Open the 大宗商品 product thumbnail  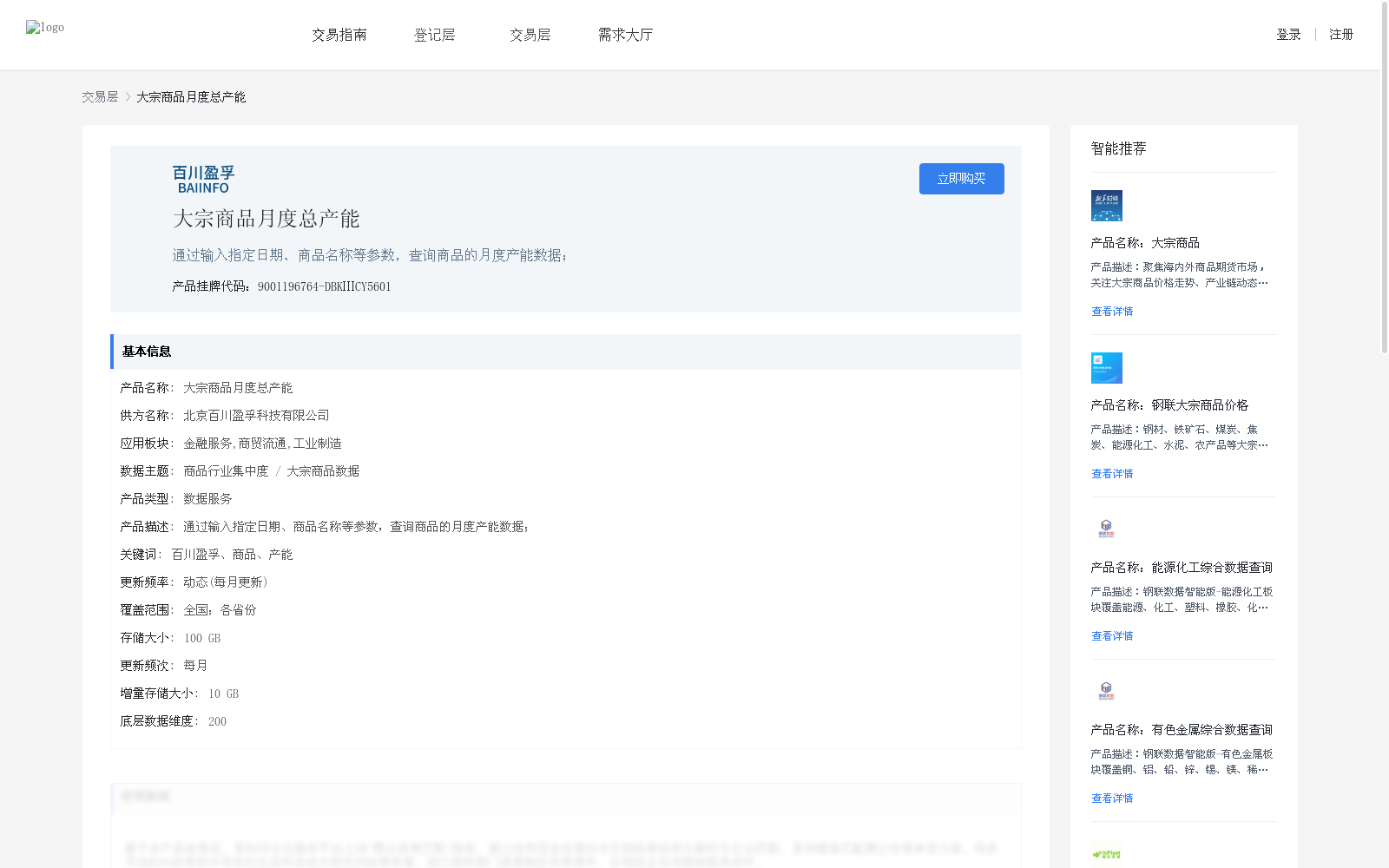(1107, 206)
